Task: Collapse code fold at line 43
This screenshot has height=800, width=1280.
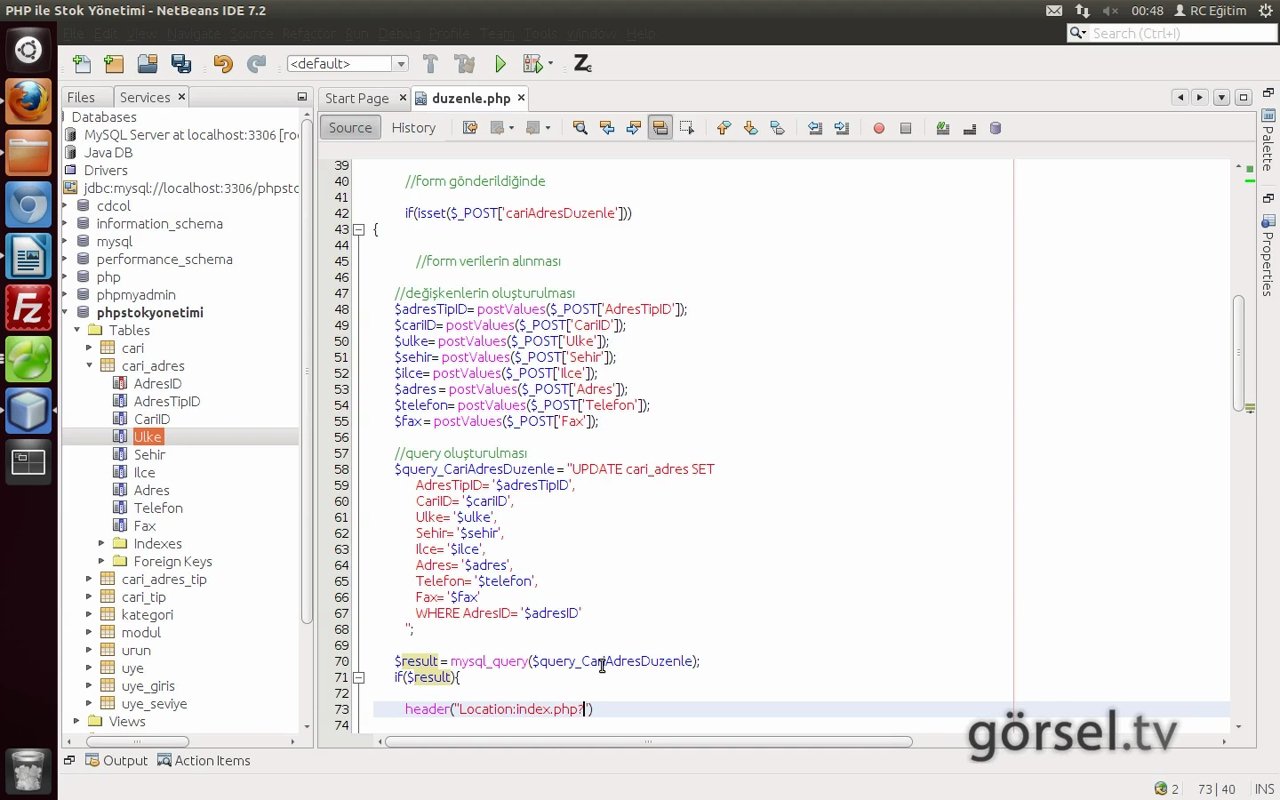Action: [359, 229]
